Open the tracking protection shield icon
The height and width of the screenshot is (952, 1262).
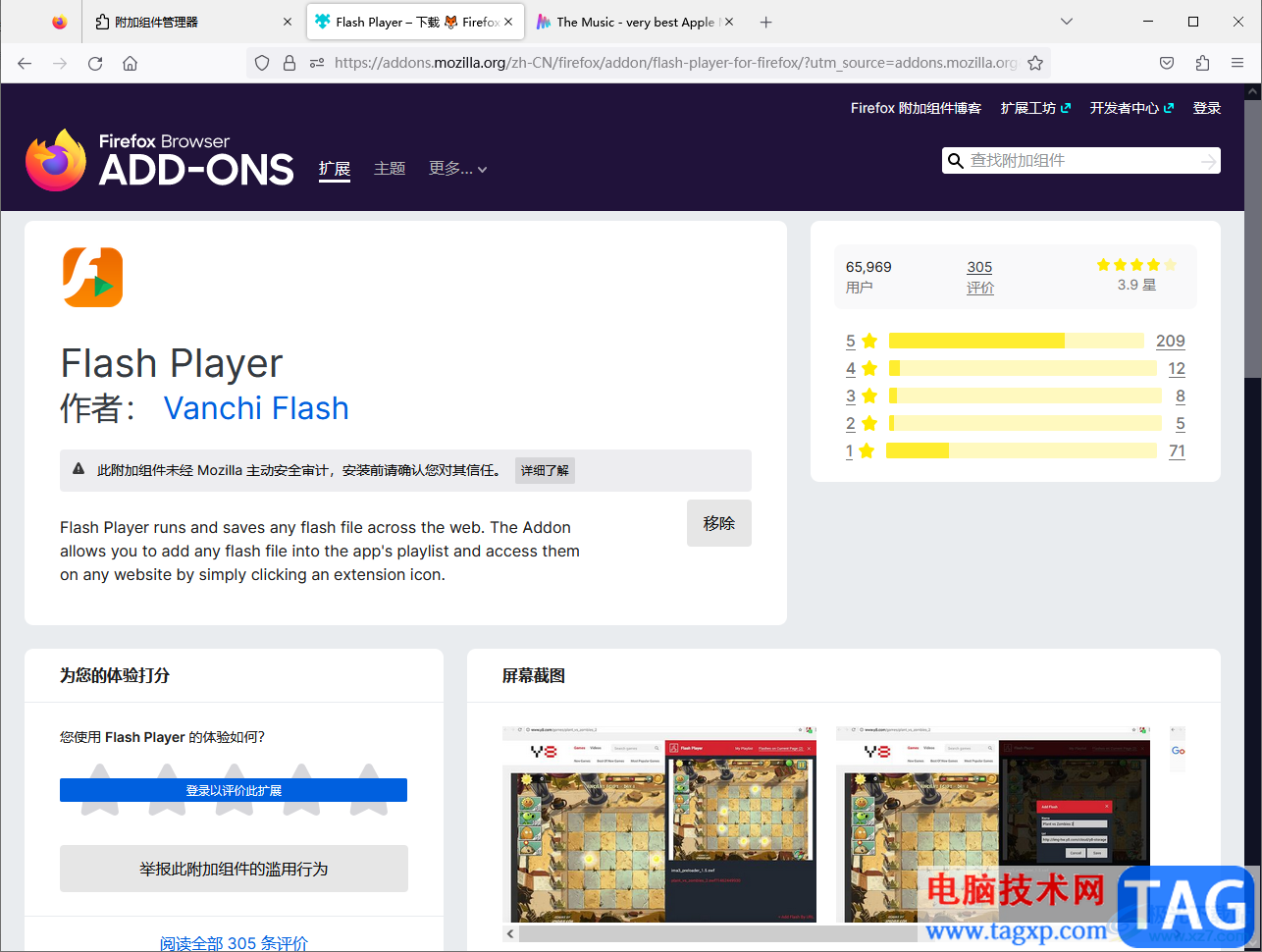pos(262,63)
